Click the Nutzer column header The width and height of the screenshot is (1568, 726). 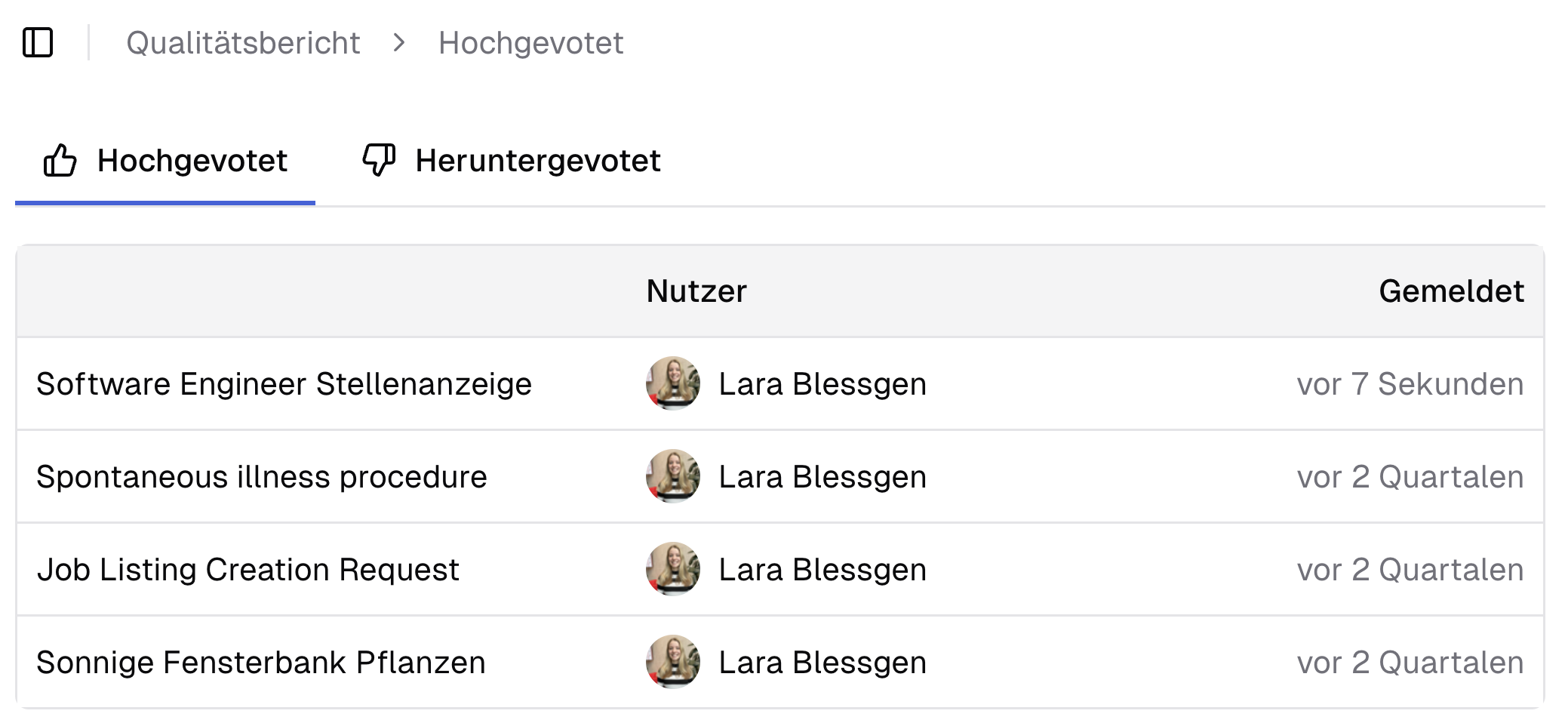696,291
